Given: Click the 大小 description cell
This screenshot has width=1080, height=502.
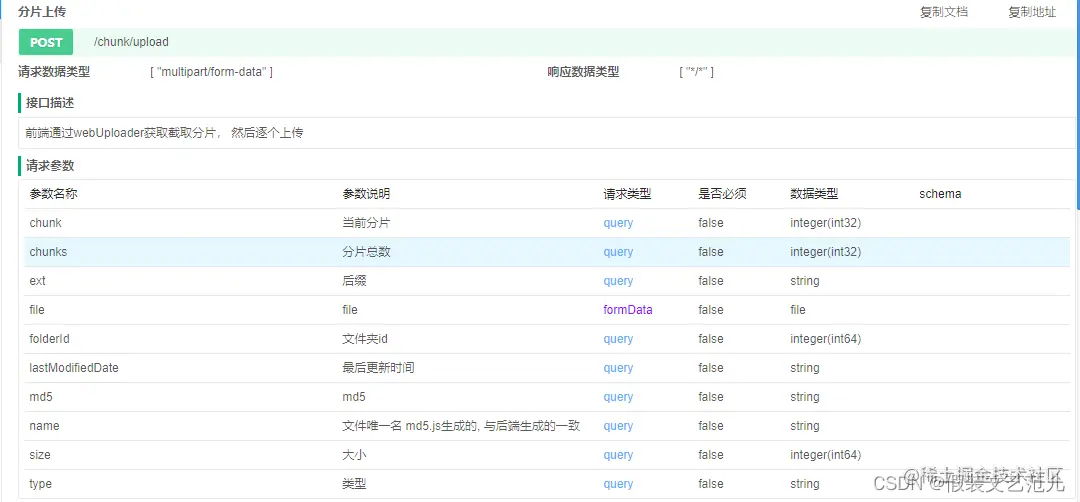Looking at the screenshot, I should pyautogui.click(x=354, y=455).
